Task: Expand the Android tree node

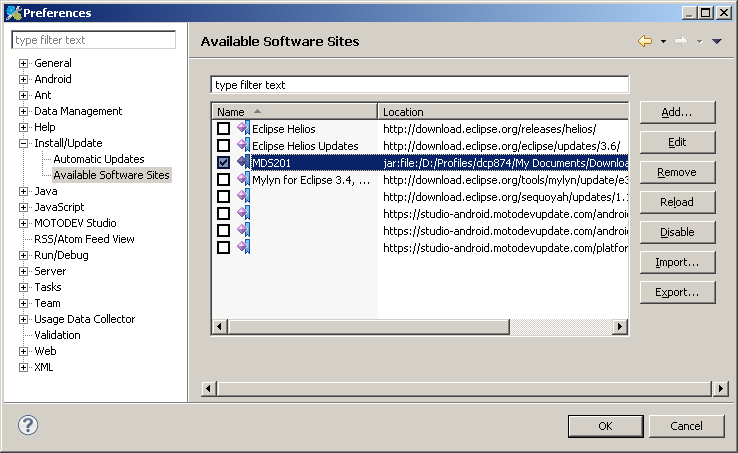Action: (23, 79)
